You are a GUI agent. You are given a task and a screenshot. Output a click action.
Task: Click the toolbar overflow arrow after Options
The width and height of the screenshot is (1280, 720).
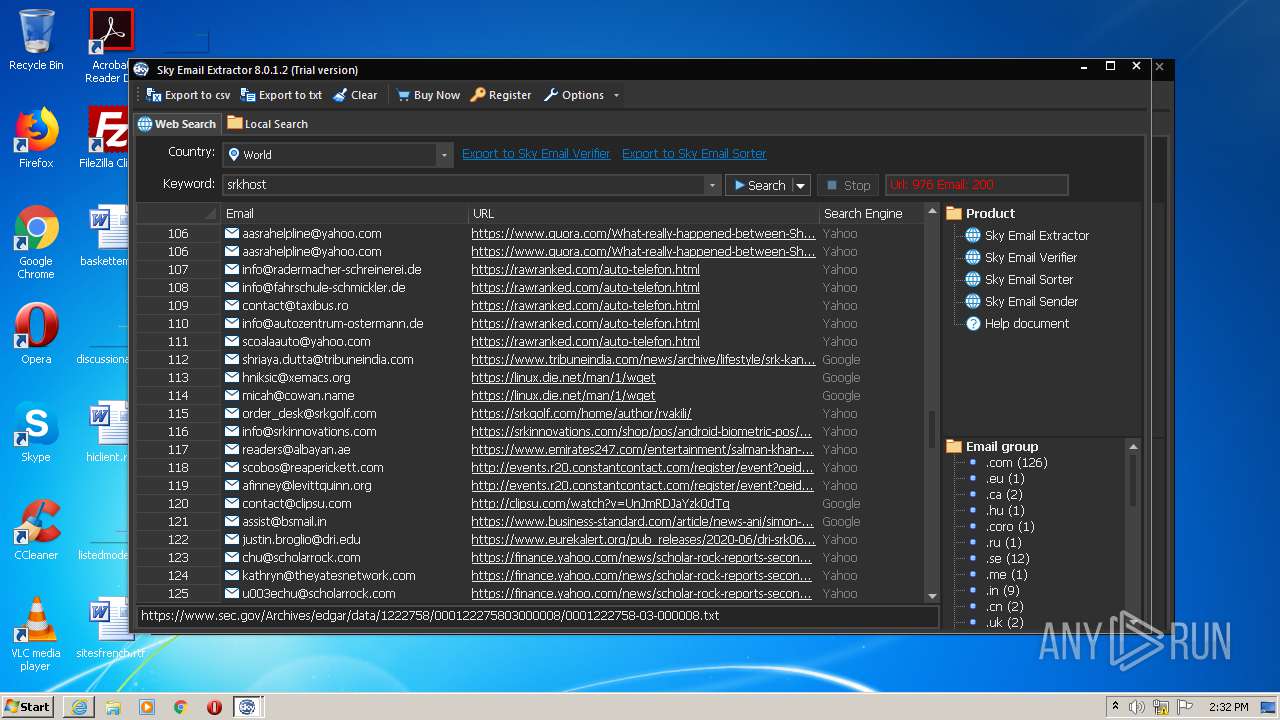[x=616, y=95]
